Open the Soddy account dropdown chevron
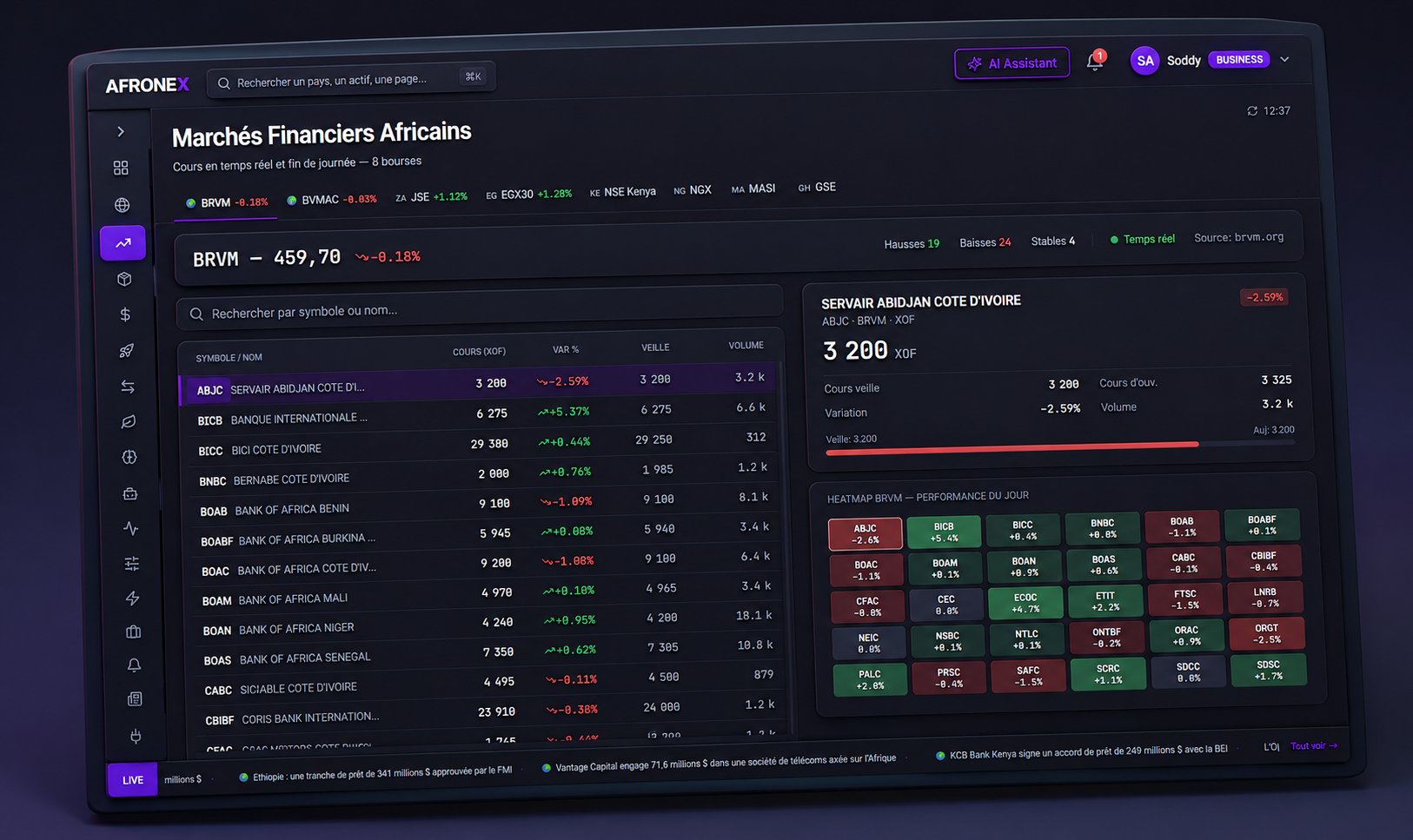Image resolution: width=1413 pixels, height=840 pixels. tap(1284, 59)
